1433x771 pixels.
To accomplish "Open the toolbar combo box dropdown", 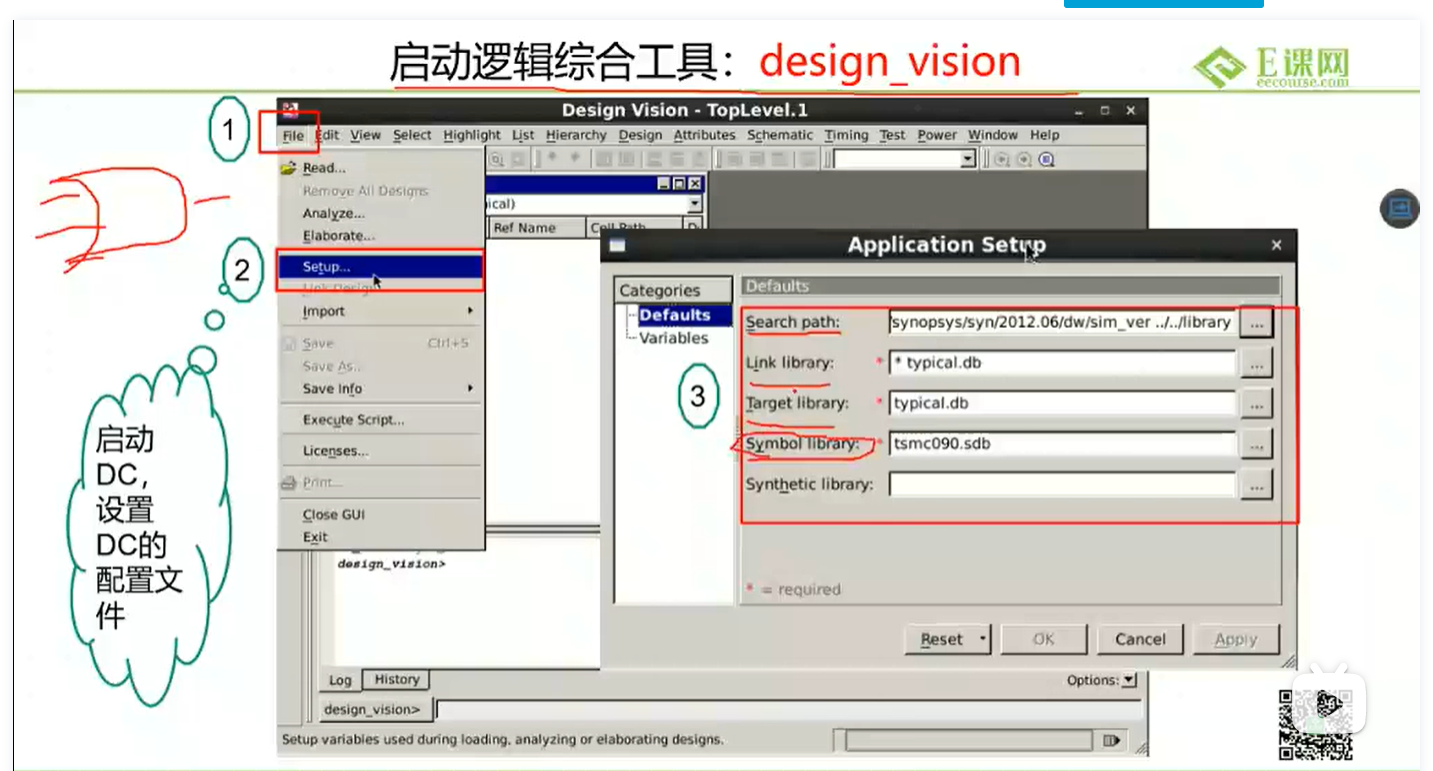I will click(x=967, y=160).
